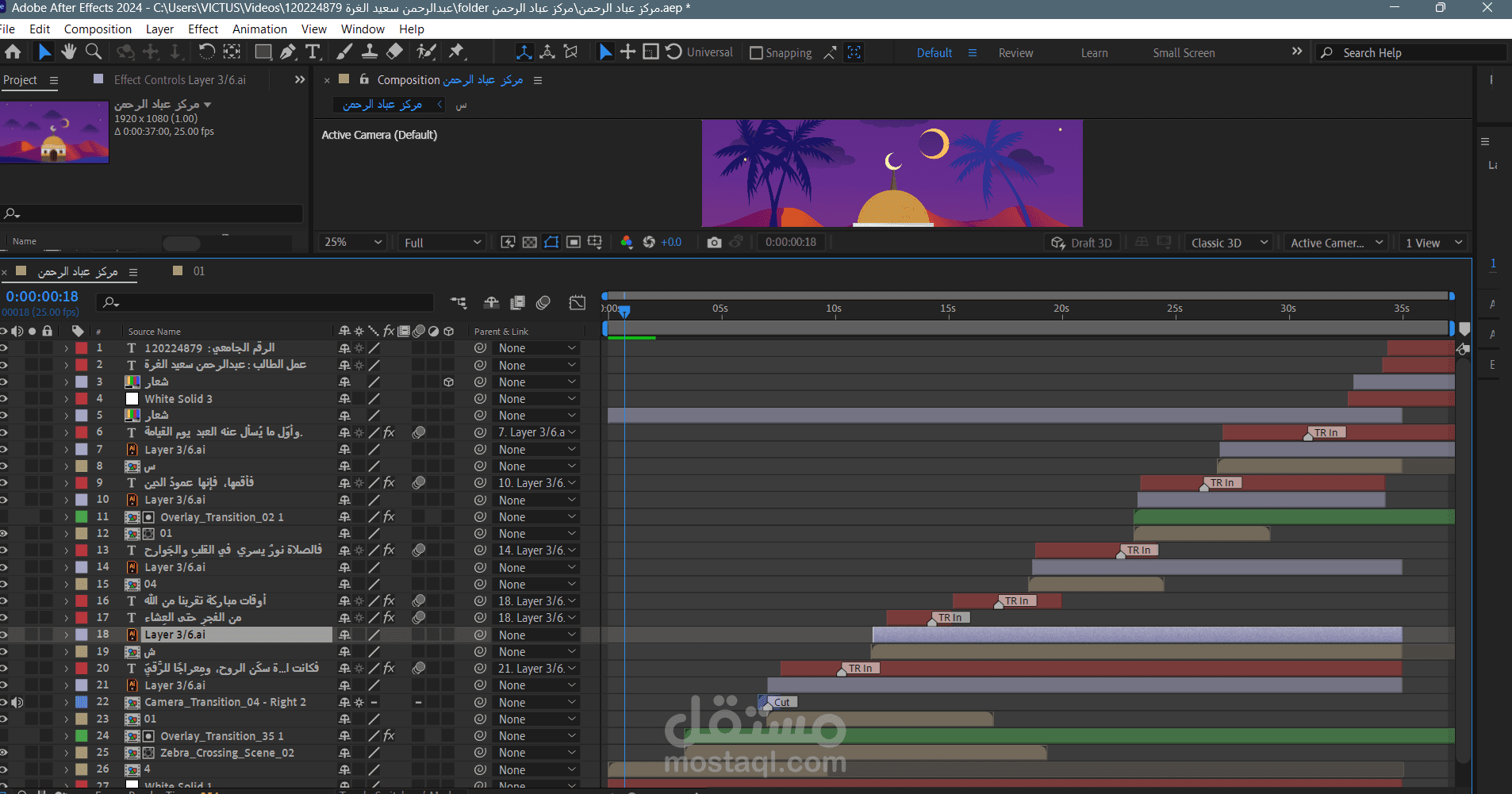Select the Zoom magnifier tool
This screenshot has width=1512, height=794.
pyautogui.click(x=94, y=52)
